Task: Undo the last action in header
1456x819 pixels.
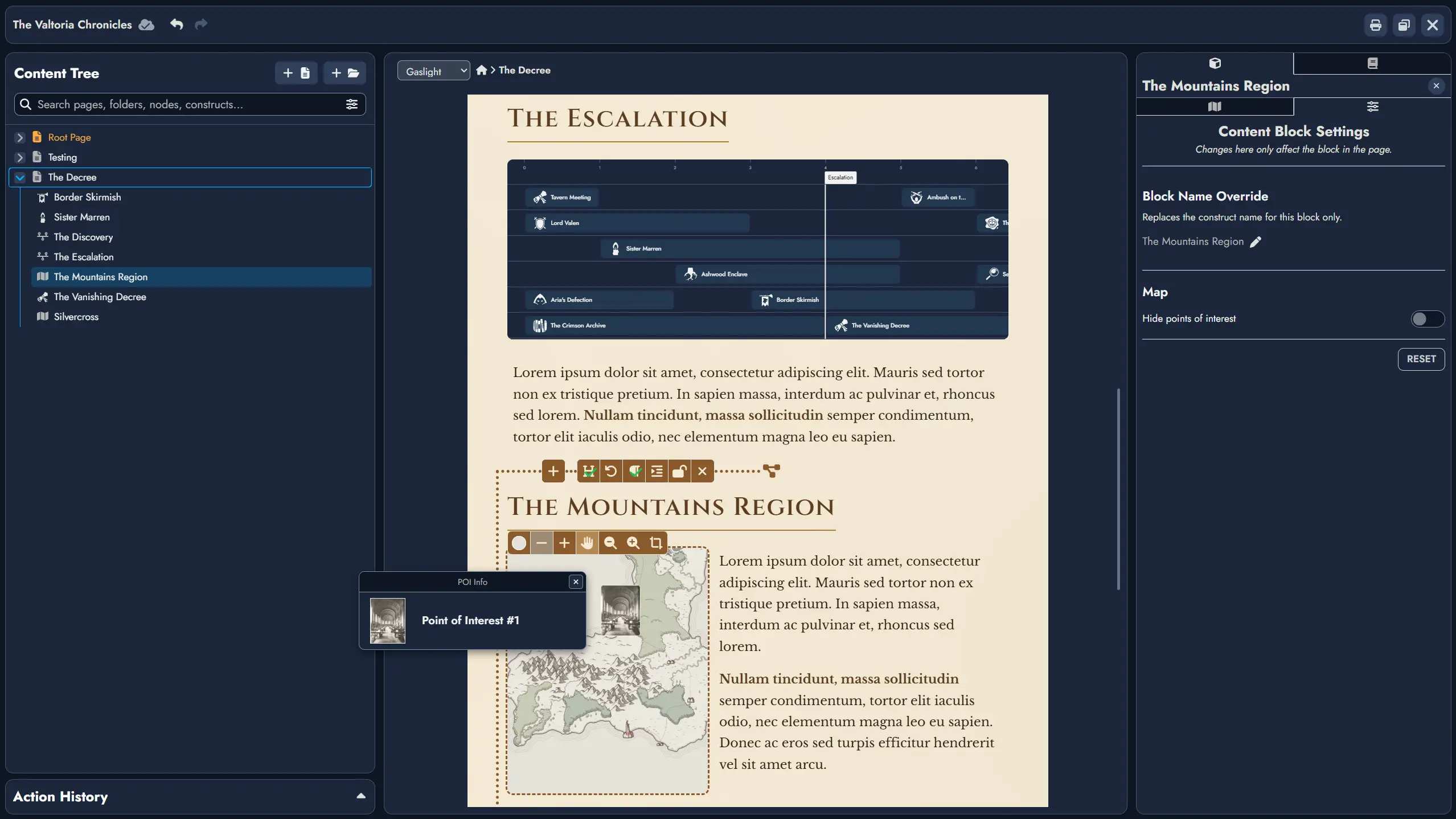Action: point(177,24)
